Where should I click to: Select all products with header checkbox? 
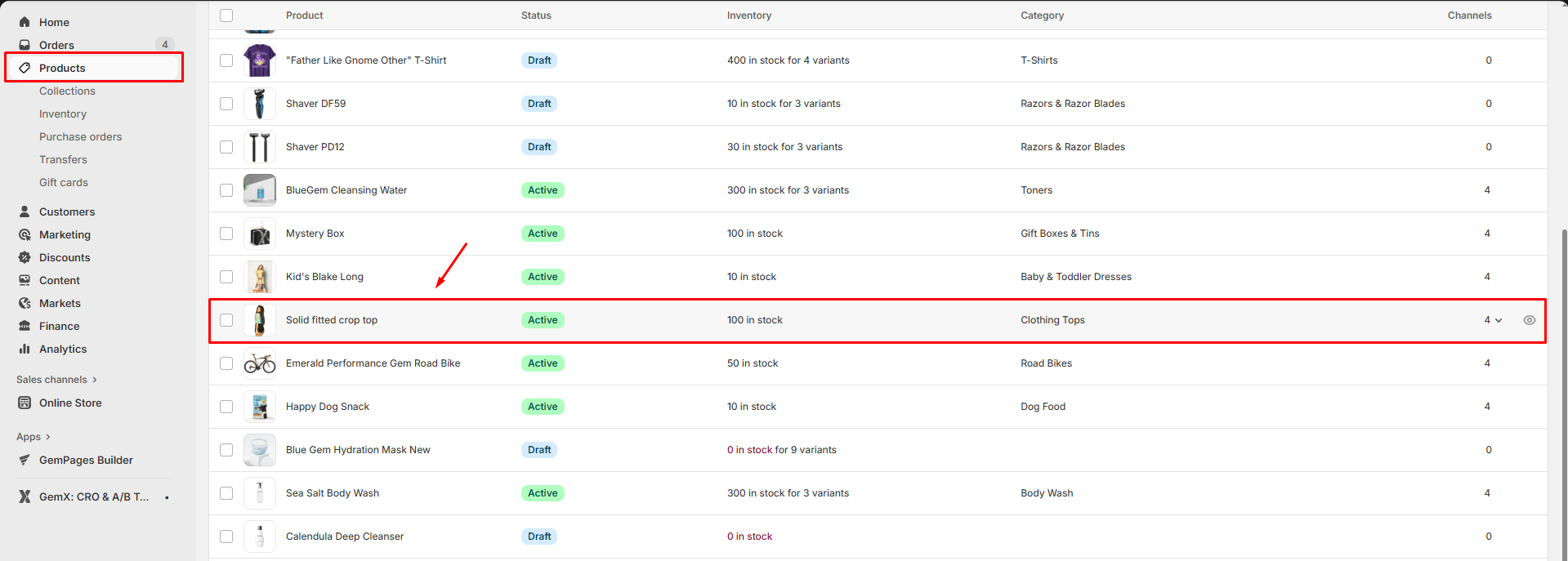(x=226, y=16)
